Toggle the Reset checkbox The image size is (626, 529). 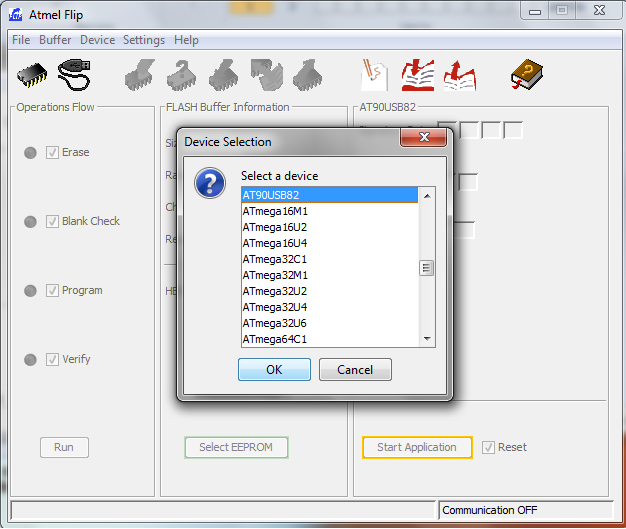(488, 447)
